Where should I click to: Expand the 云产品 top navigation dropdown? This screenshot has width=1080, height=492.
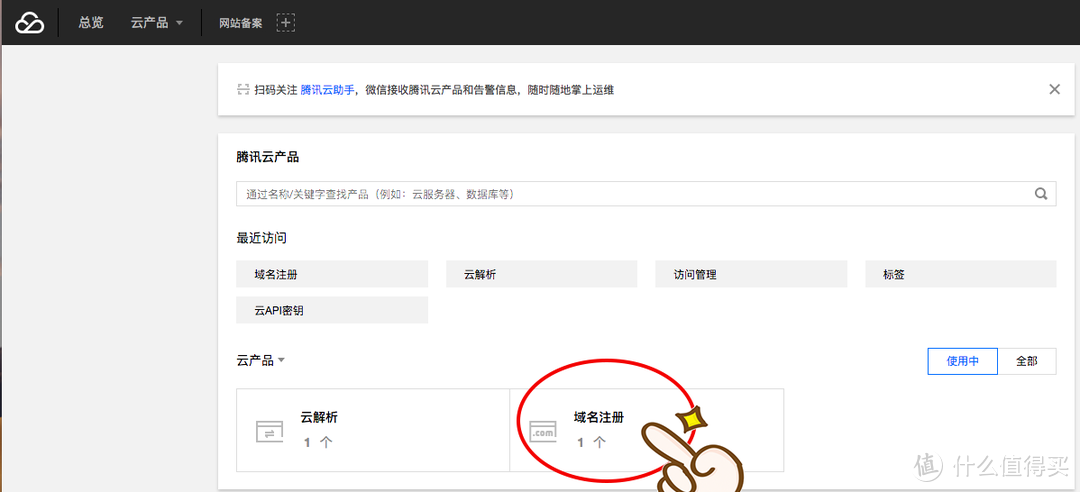(157, 23)
